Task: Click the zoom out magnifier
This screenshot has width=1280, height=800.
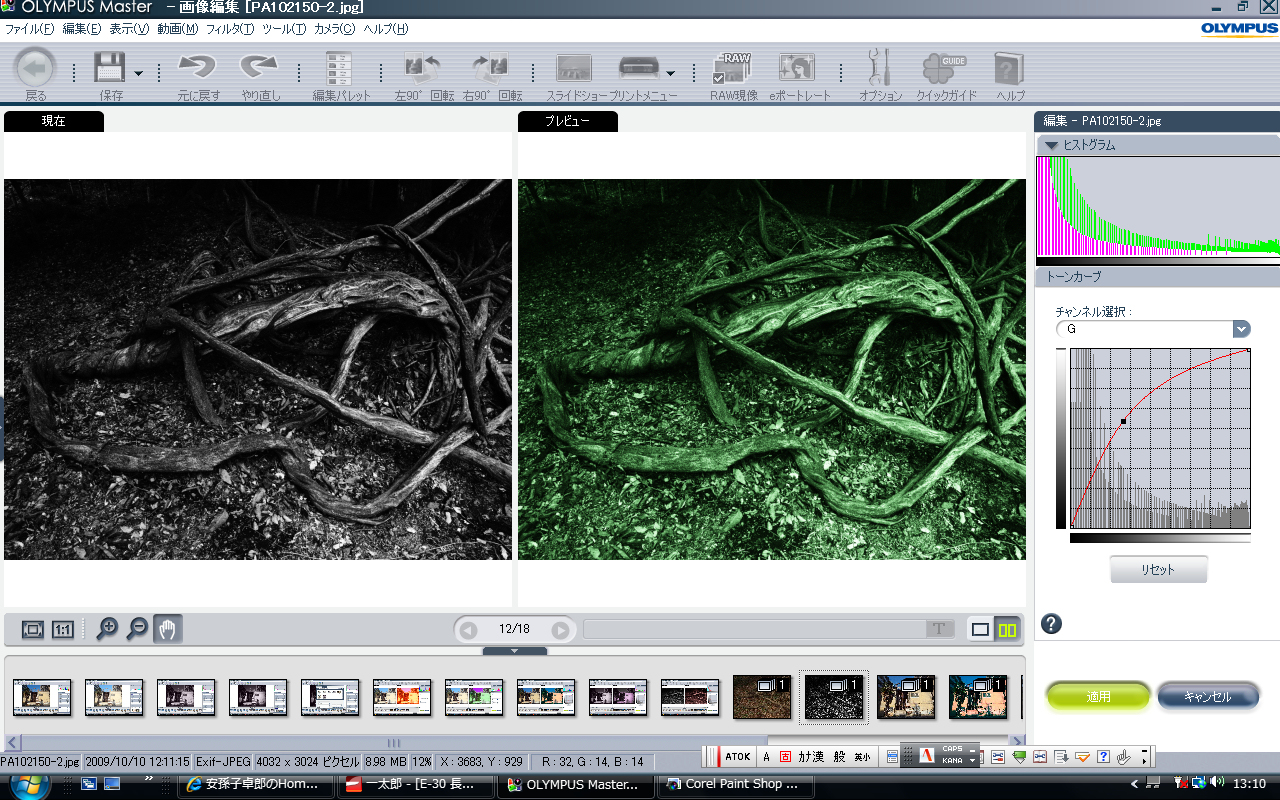Action: tap(137, 629)
